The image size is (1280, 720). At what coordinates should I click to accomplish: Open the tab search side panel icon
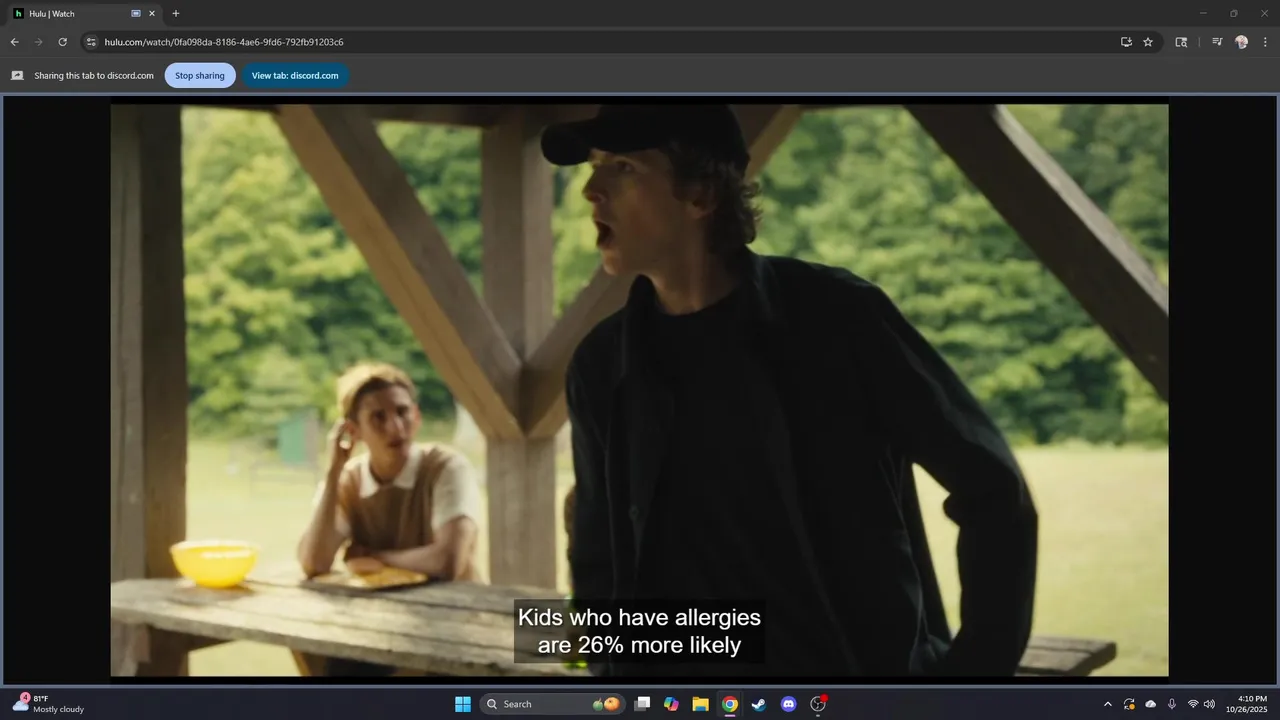point(1181,42)
